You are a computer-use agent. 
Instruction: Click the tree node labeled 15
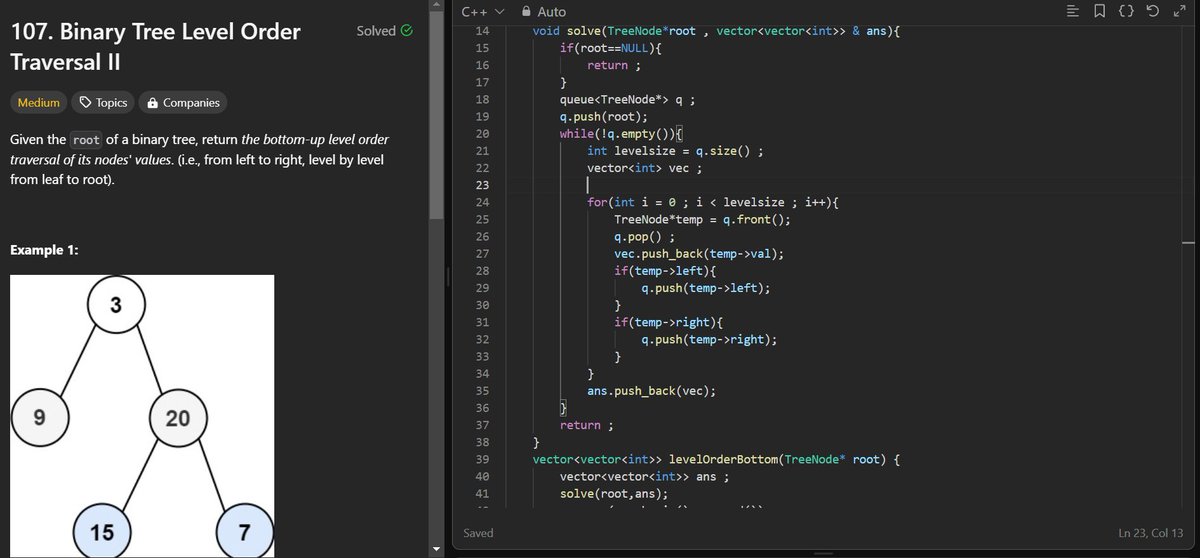coord(101,531)
